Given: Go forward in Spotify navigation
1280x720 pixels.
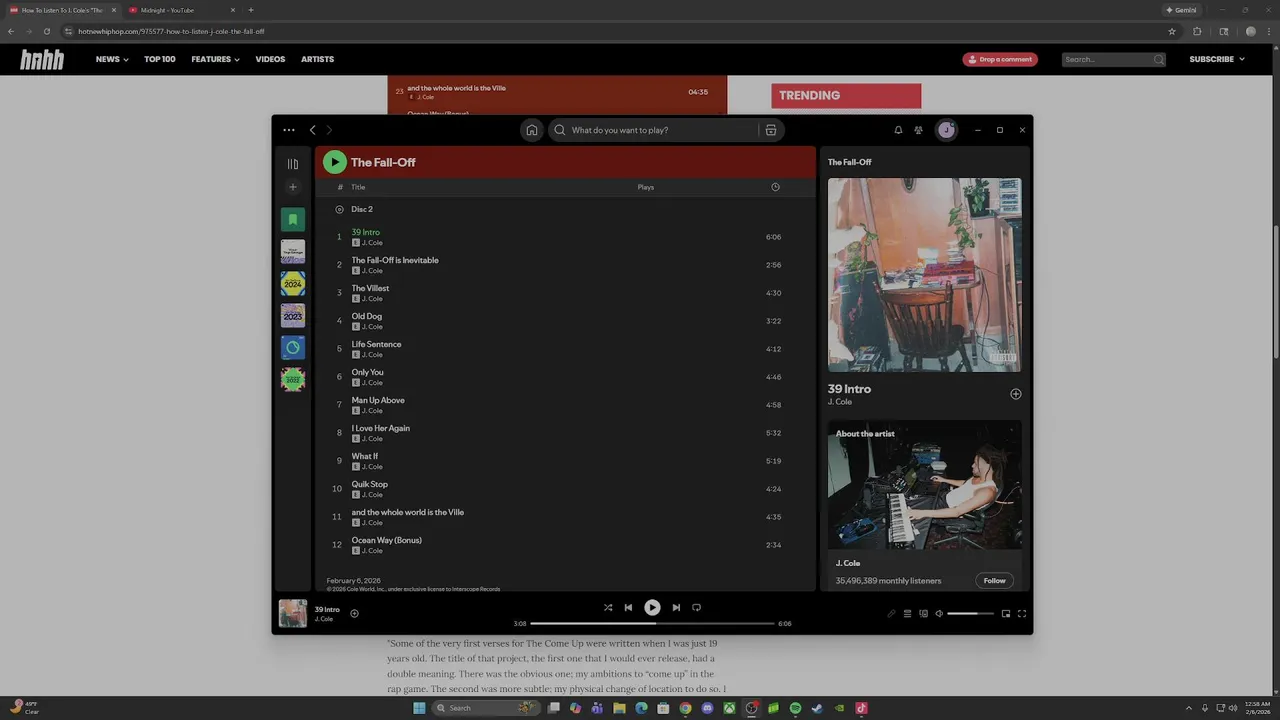Looking at the screenshot, I should tap(329, 130).
